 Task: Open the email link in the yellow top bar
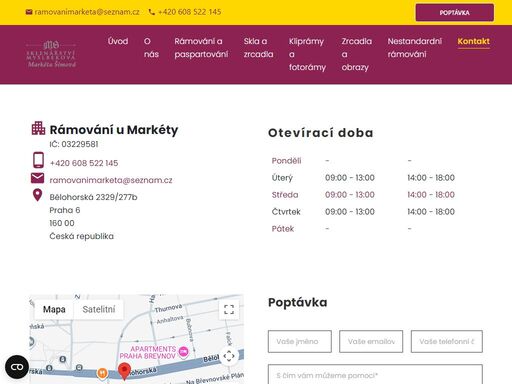(x=87, y=12)
